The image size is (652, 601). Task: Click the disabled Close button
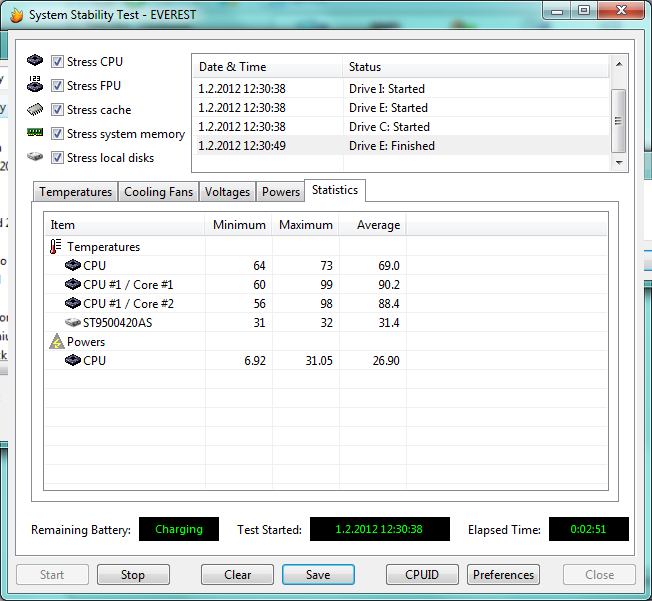[x=599, y=575]
